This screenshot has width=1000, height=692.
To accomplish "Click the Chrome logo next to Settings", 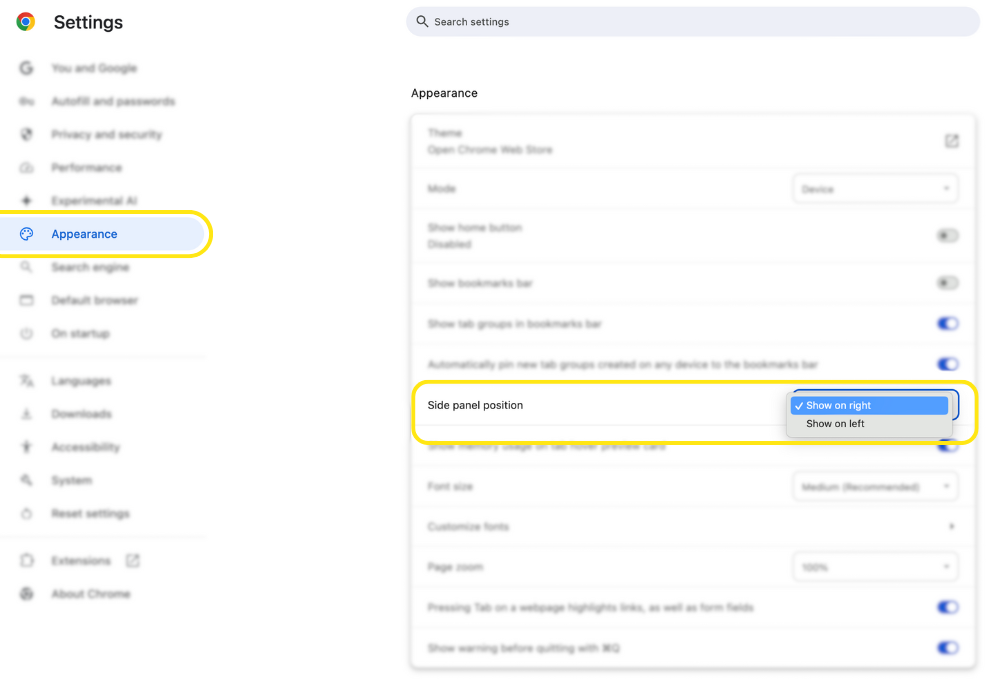I will coord(24,21).
